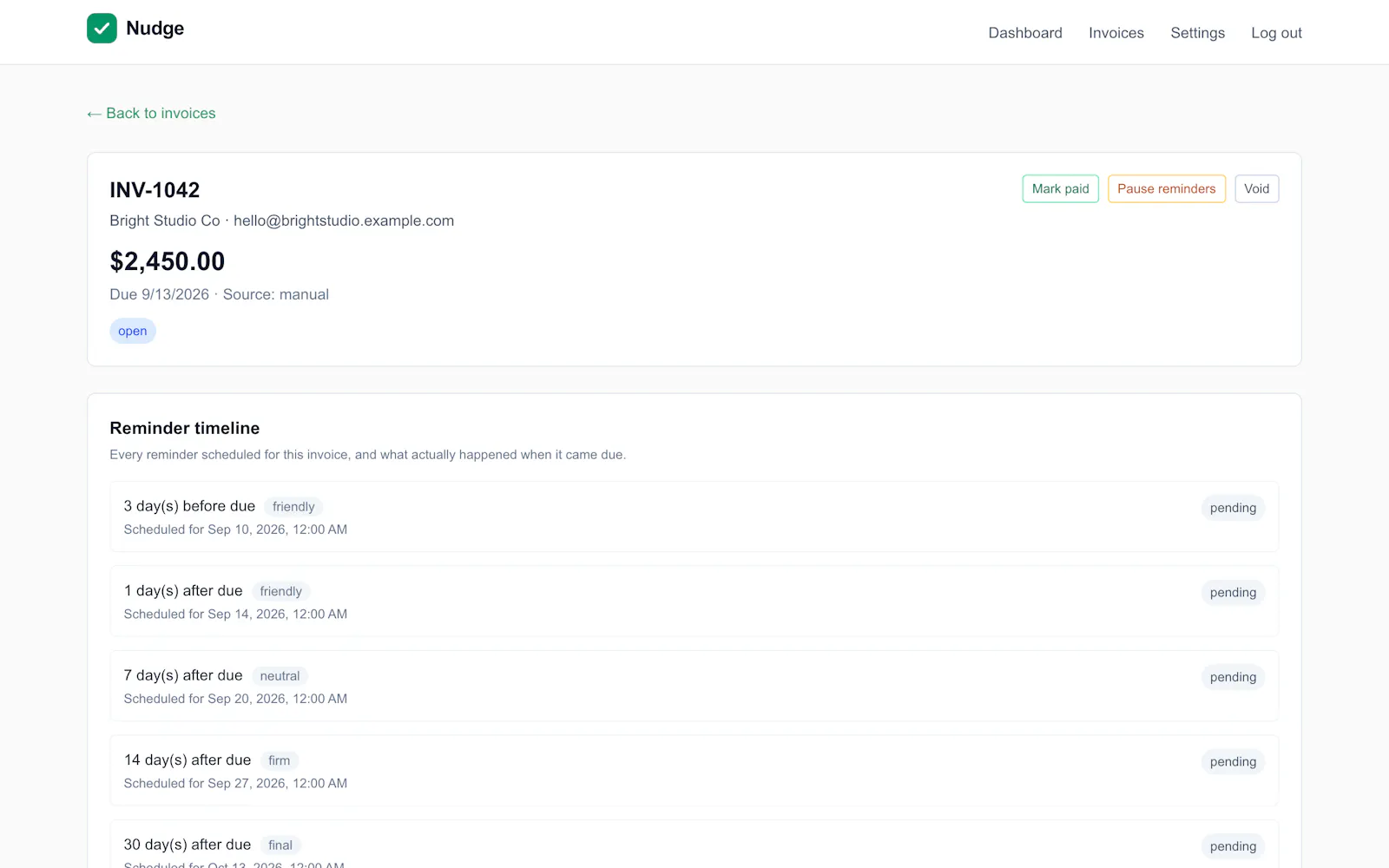Image resolution: width=1389 pixels, height=868 pixels.
Task: Select the 1 day(s) after due reminder
Action: (x=694, y=601)
